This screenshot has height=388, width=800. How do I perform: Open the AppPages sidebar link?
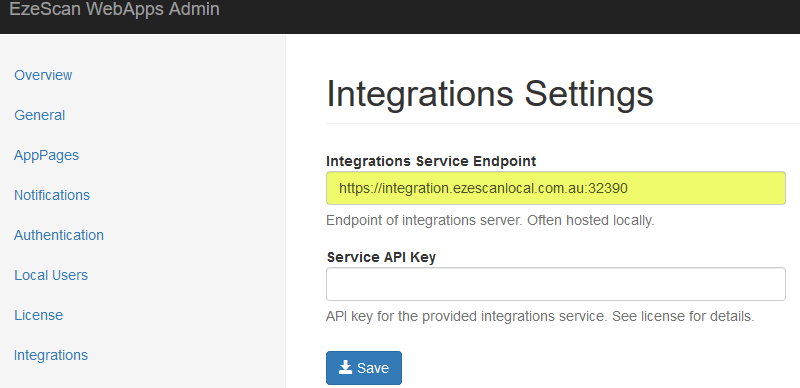46,155
